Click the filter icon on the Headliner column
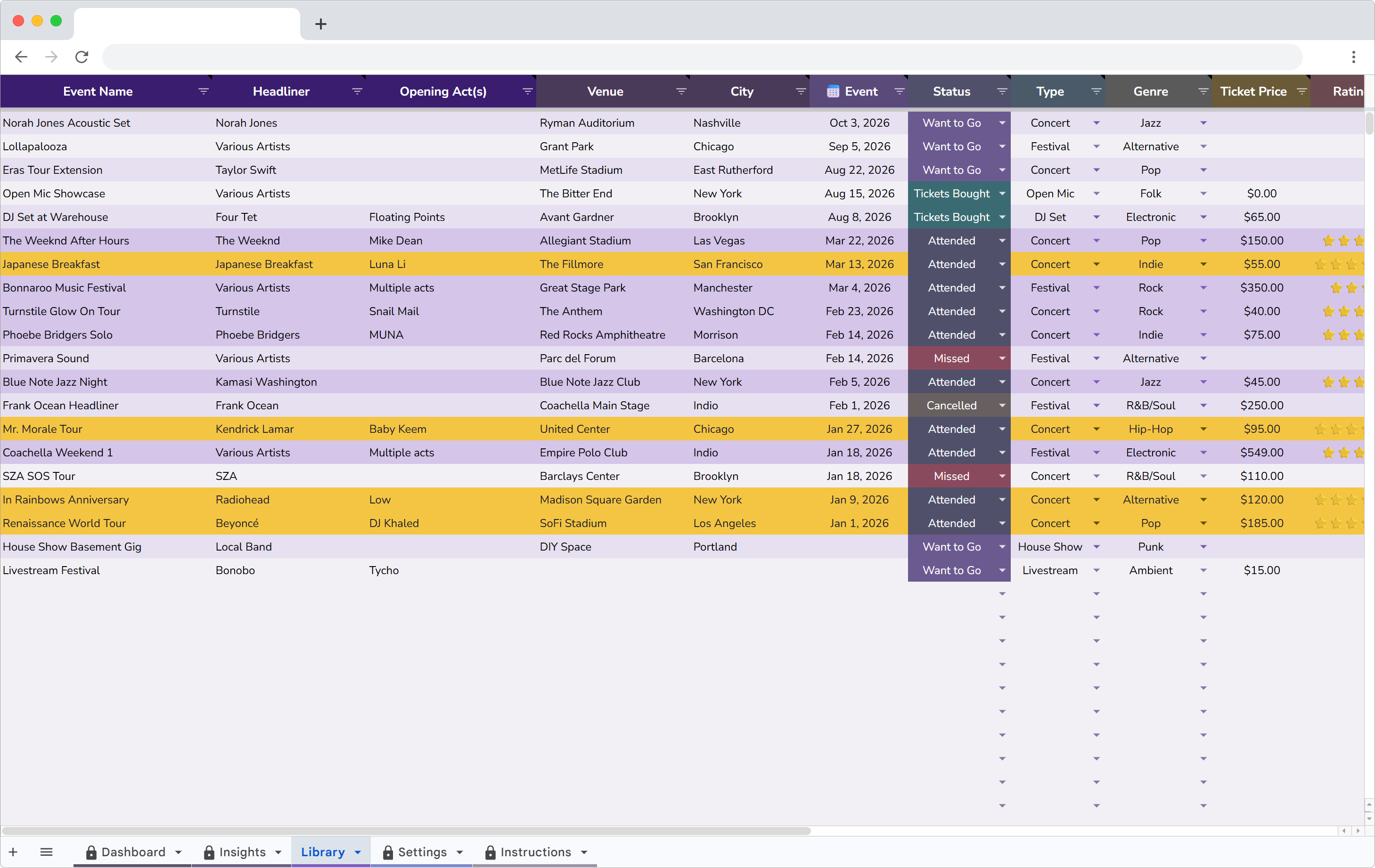Viewport: 1375px width, 868px height. coord(357,91)
